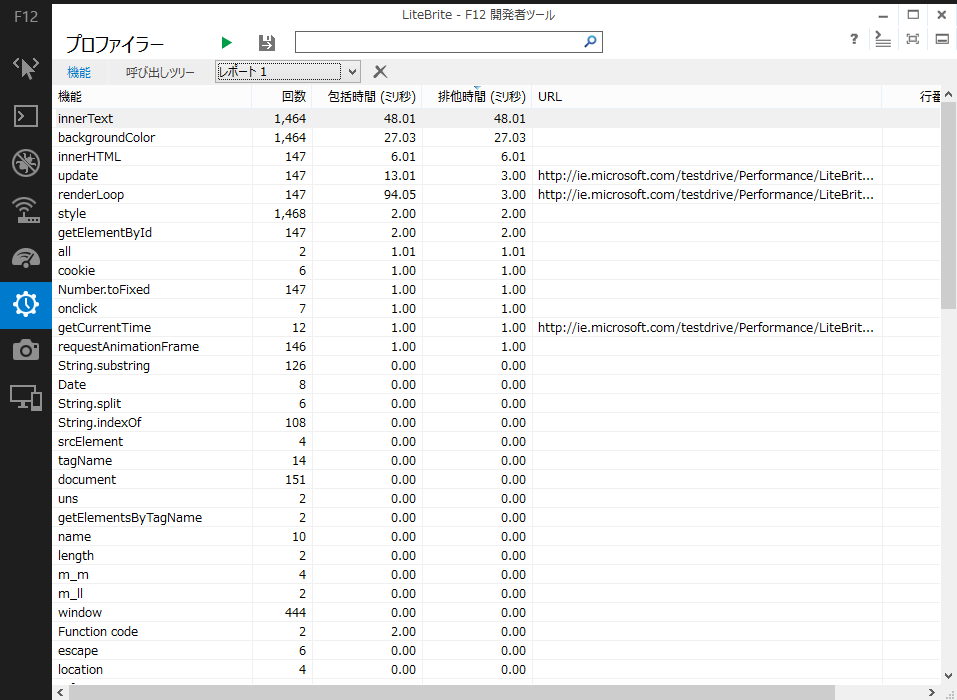Sort by the URL column header
The image size is (957, 700).
coord(707,96)
